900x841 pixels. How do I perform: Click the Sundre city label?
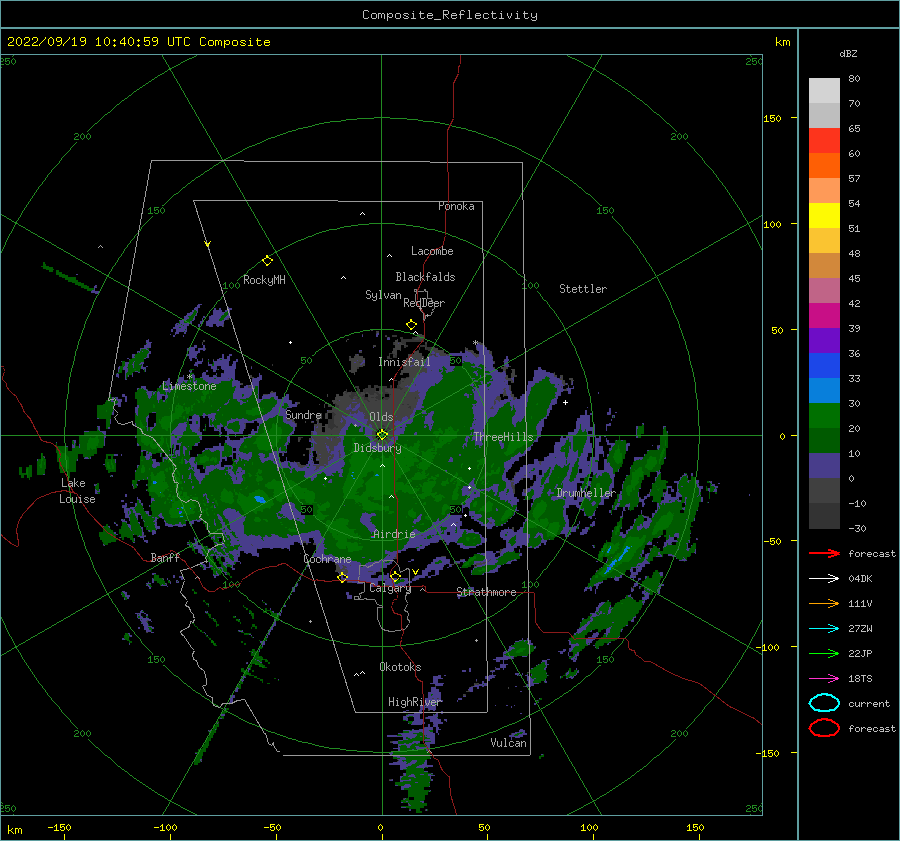(x=304, y=414)
